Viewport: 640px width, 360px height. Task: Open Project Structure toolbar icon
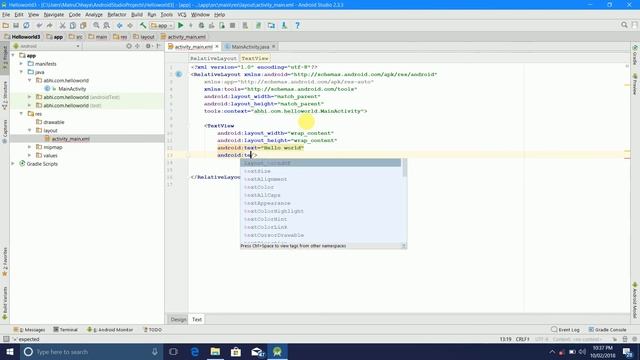coord(271,25)
